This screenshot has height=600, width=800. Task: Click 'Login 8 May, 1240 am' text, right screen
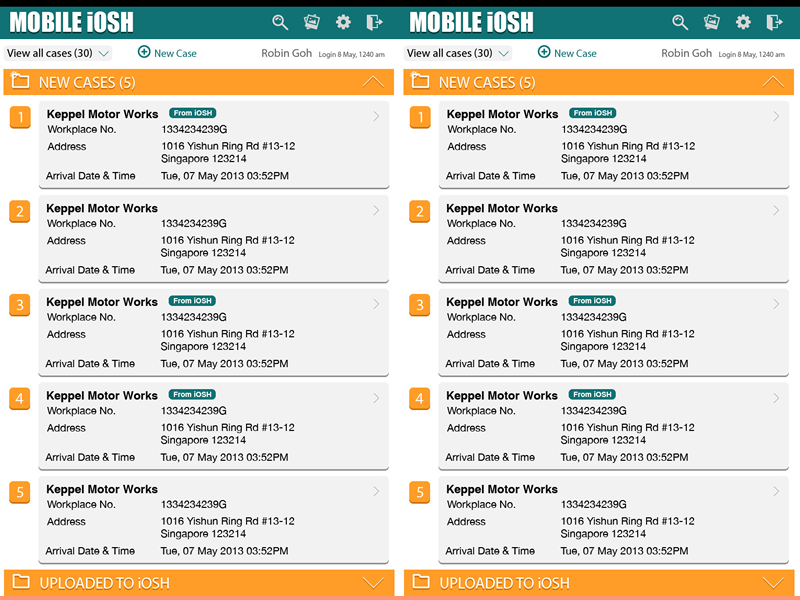coord(752,55)
